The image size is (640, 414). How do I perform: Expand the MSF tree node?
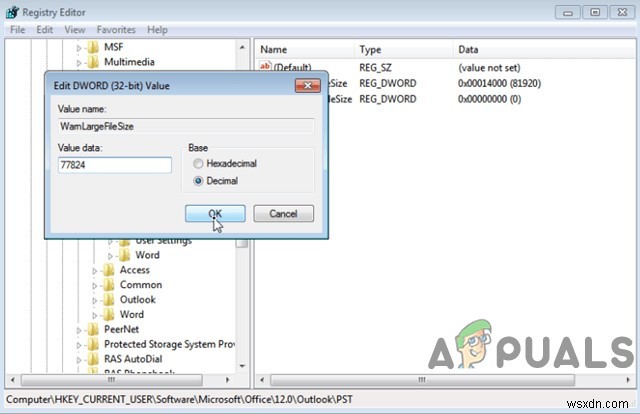pos(79,48)
